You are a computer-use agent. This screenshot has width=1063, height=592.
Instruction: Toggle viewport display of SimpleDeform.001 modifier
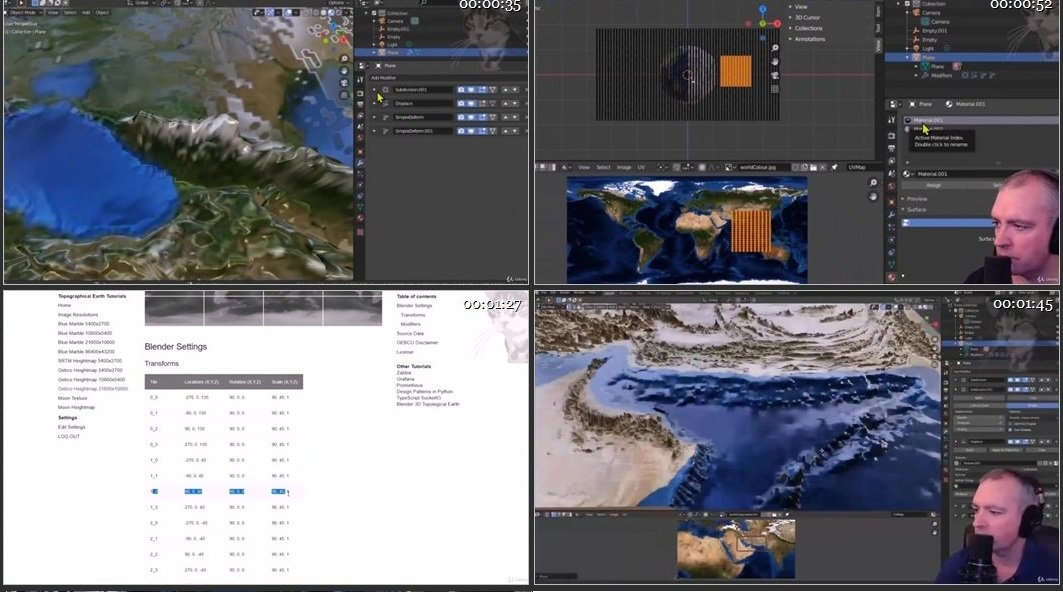click(x=471, y=131)
